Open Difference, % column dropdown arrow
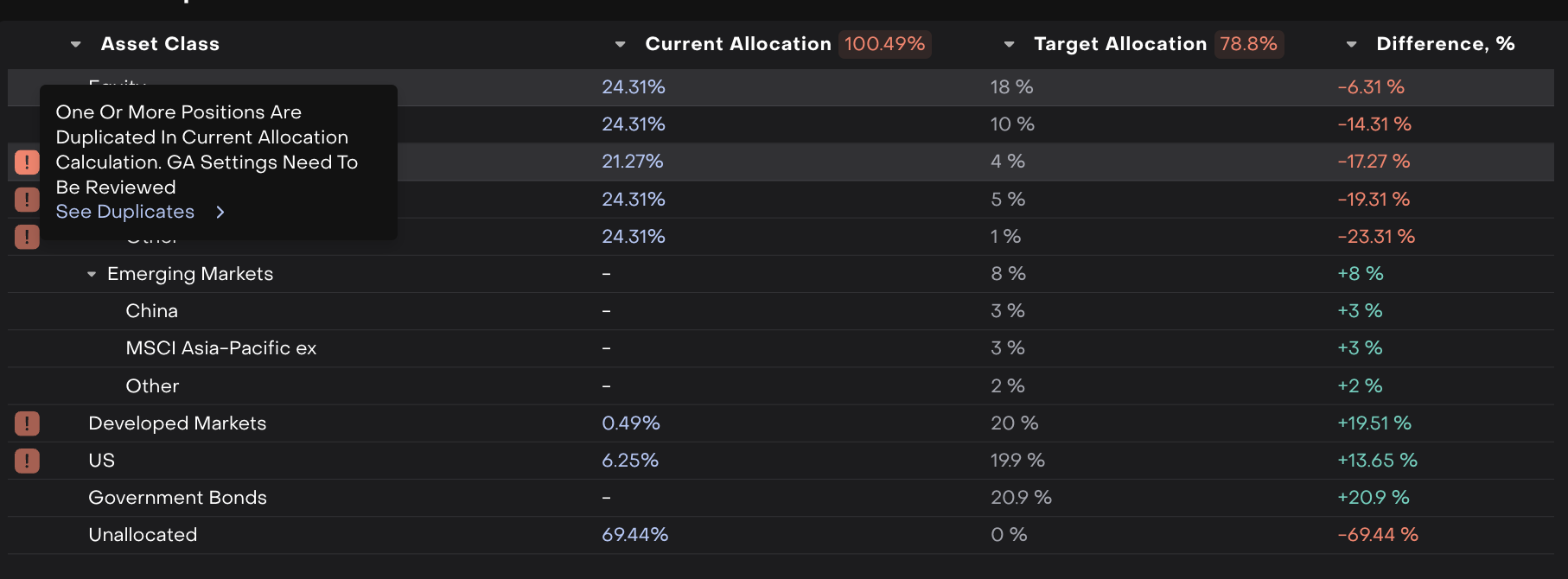The image size is (1568, 579). (x=1351, y=44)
